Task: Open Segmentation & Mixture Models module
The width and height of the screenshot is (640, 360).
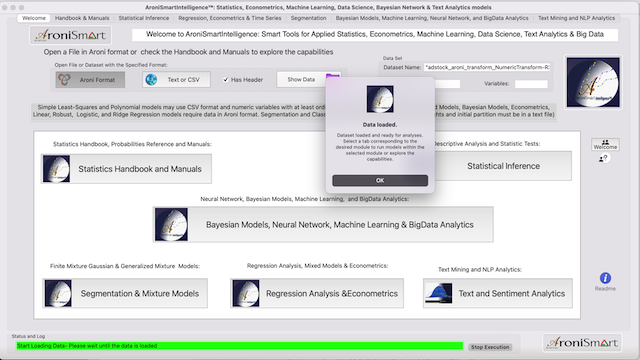Action: point(125,293)
